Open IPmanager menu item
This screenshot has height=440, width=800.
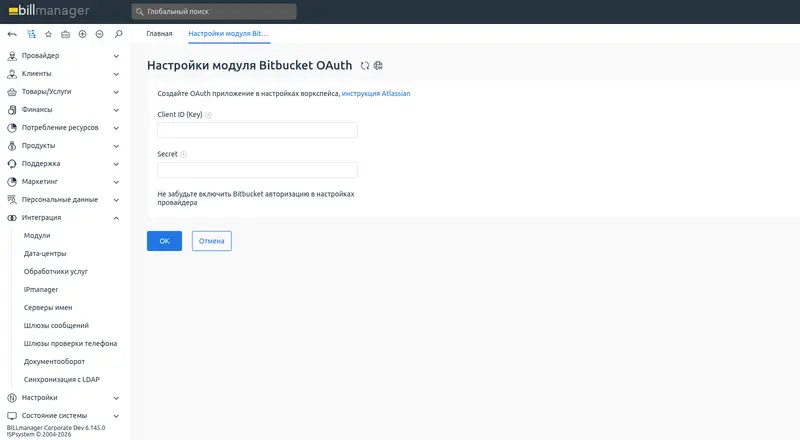[41, 289]
